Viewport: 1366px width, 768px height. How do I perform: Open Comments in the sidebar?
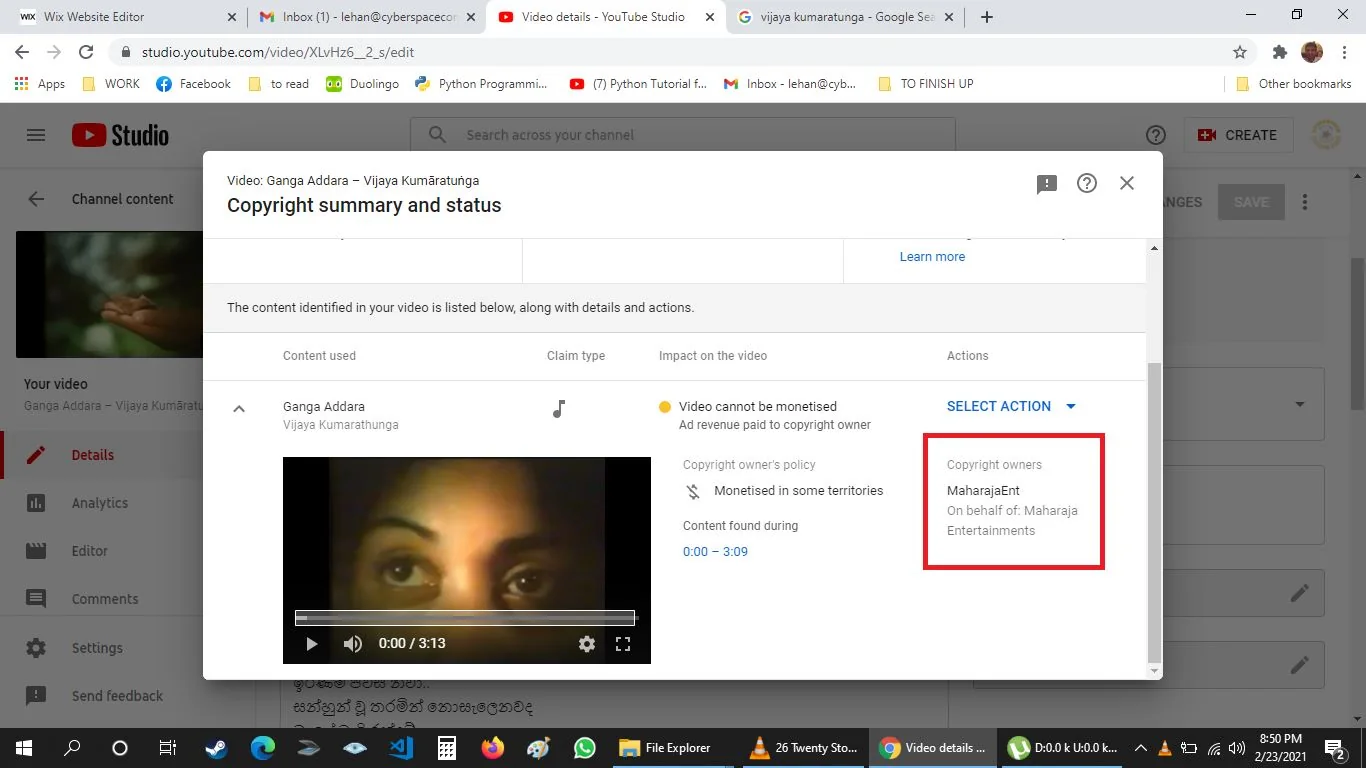coord(100,599)
